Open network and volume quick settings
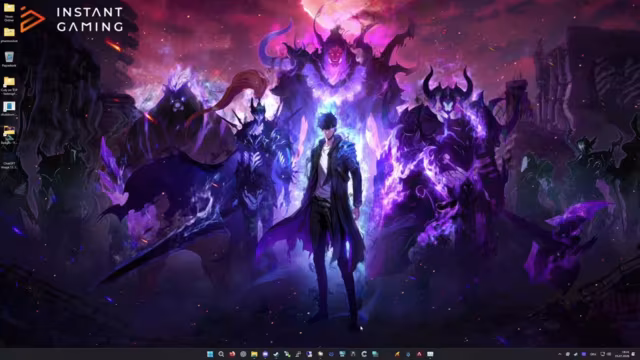The height and width of the screenshot is (360, 640). (606, 354)
